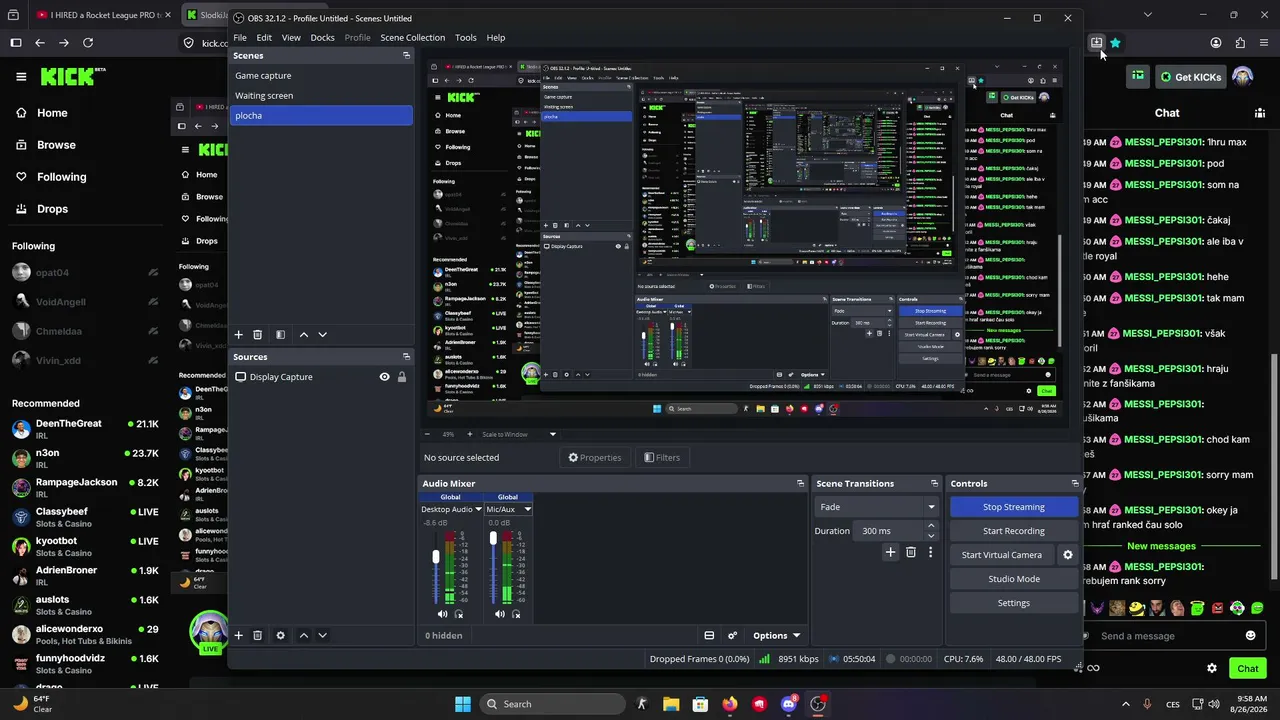Open OBS Settings from Controls

coord(1014,603)
